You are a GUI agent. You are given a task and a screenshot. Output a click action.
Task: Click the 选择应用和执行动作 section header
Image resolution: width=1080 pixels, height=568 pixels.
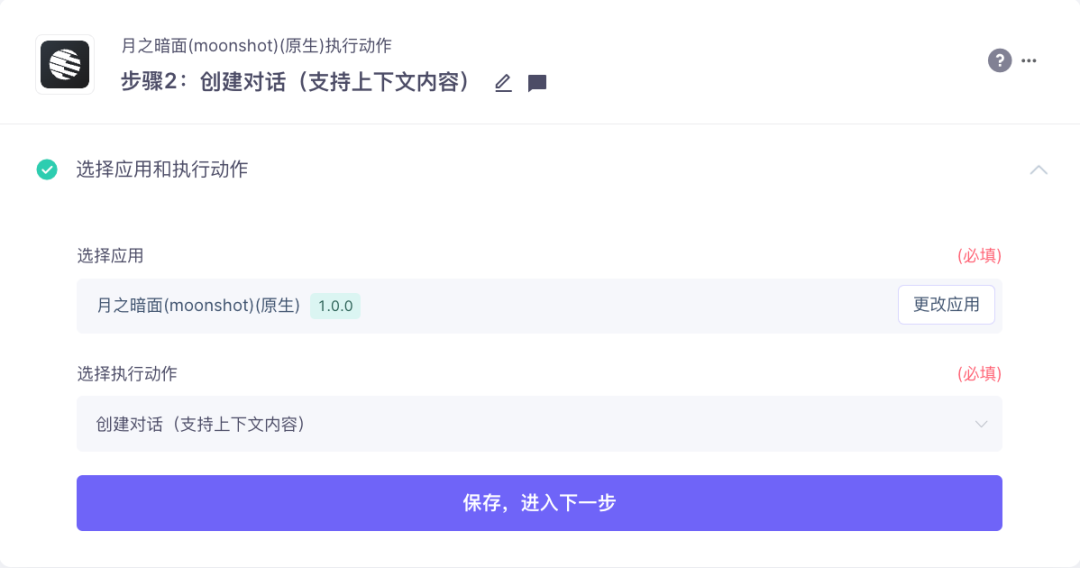(162, 169)
